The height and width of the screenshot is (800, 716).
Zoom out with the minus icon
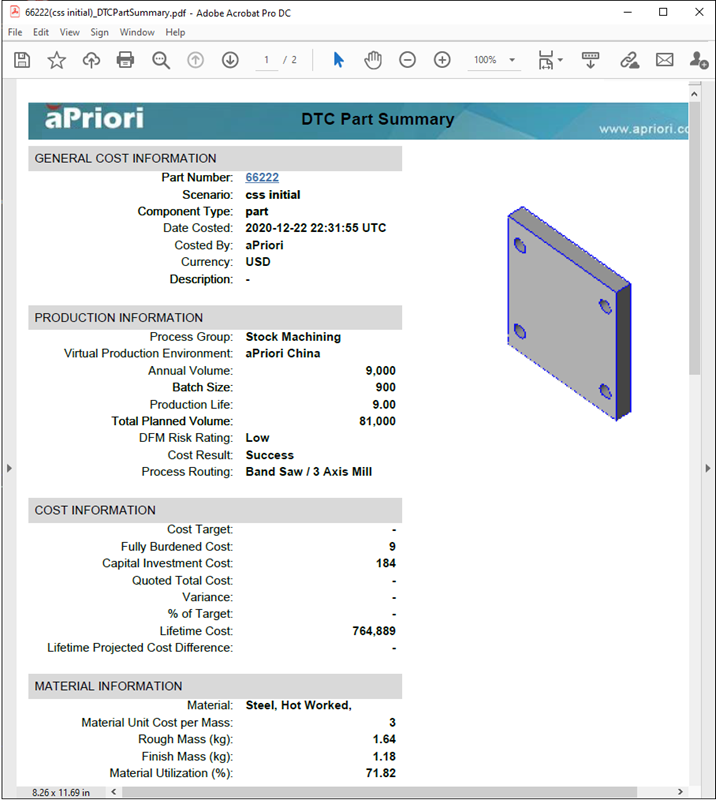[x=407, y=60]
